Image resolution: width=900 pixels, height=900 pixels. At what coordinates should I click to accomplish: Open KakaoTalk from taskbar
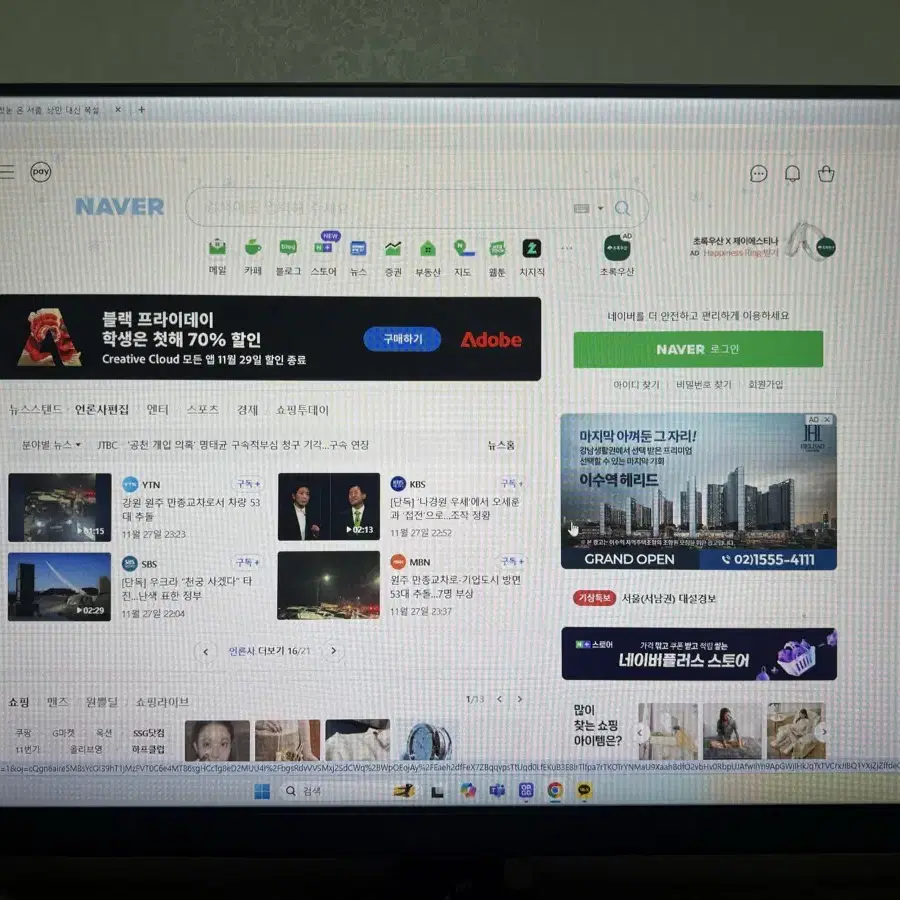584,790
